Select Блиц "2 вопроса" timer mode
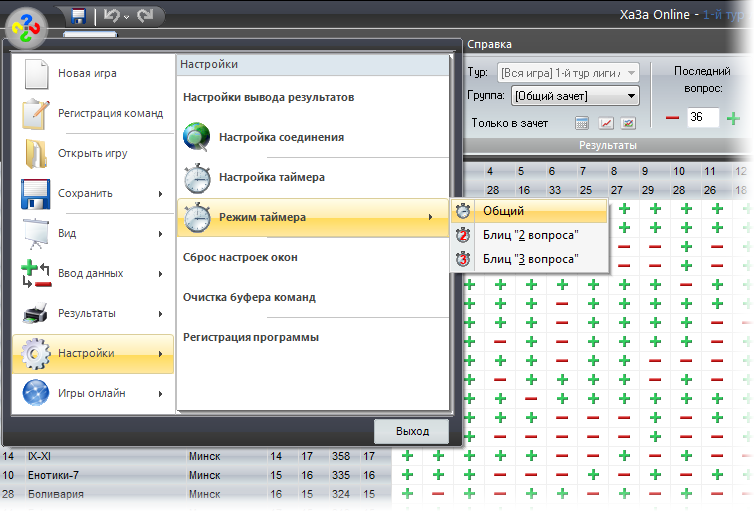 [x=530, y=235]
